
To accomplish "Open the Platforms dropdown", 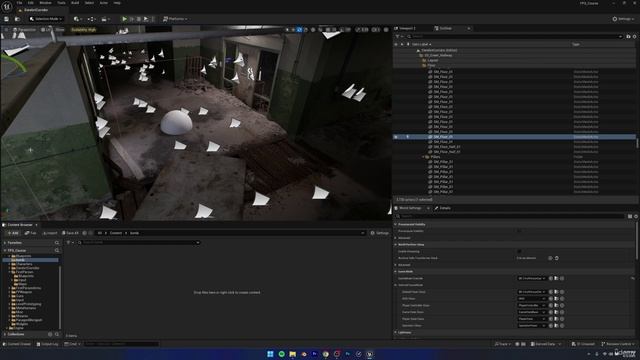I will (175, 19).
